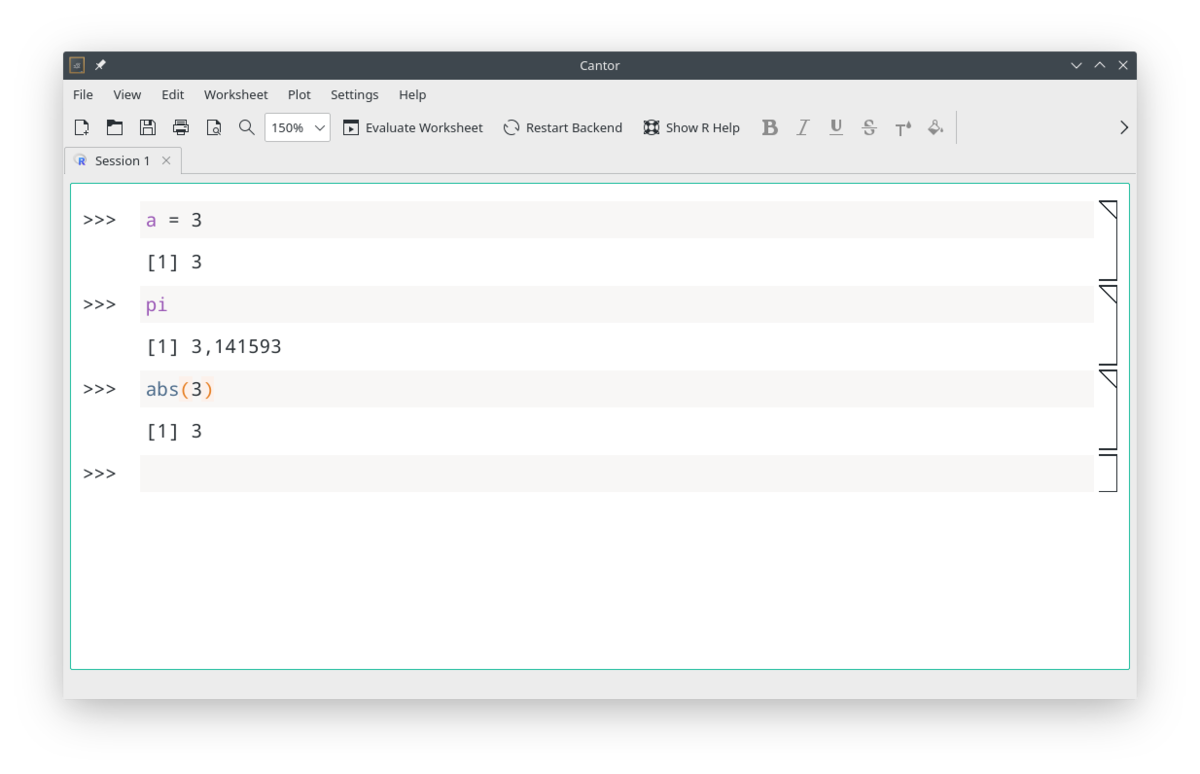Open the Worksheet menu
Screen dimensions: 1200x774
click(x=235, y=94)
